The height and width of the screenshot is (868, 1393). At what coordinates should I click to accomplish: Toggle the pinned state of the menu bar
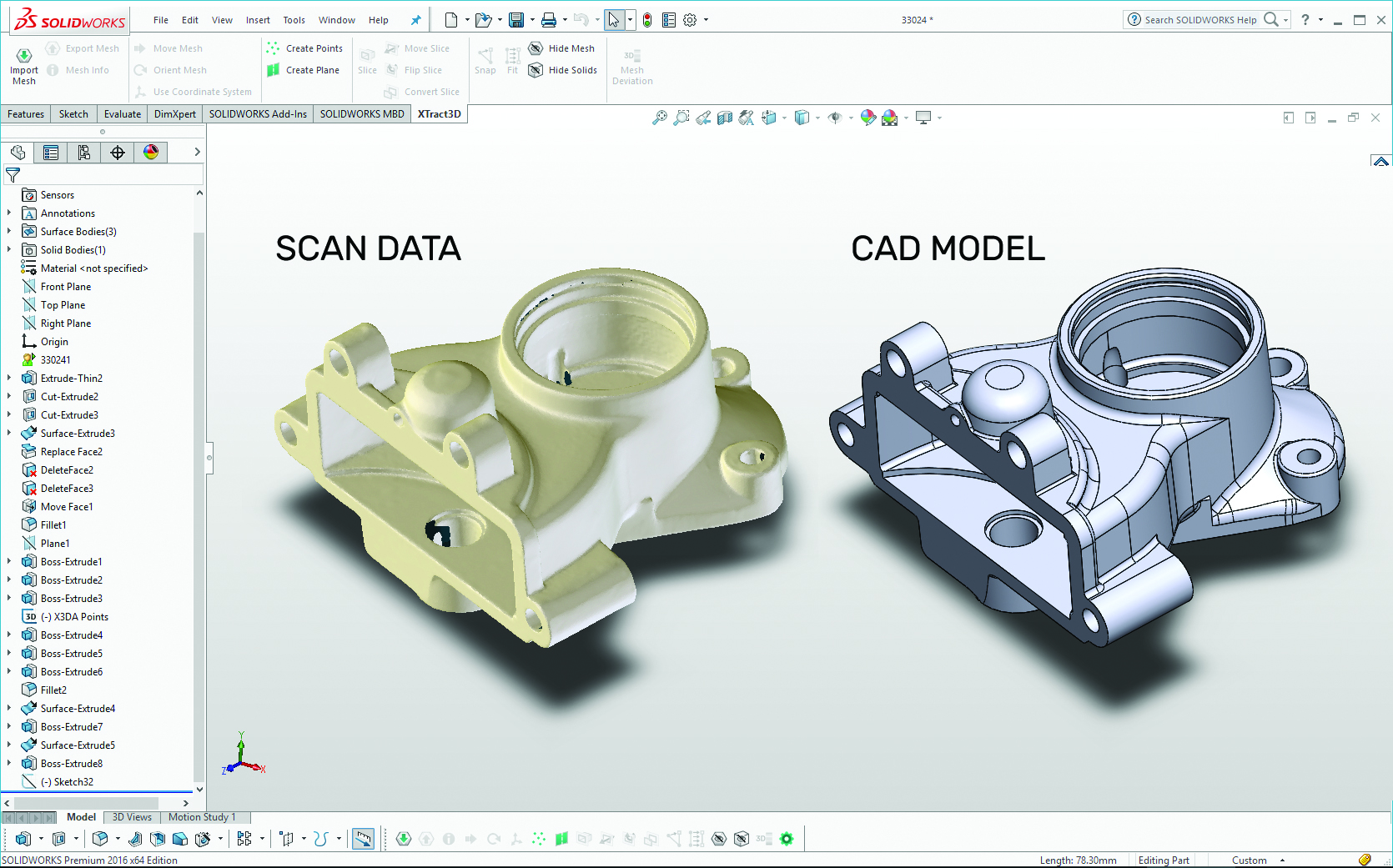[x=415, y=19]
